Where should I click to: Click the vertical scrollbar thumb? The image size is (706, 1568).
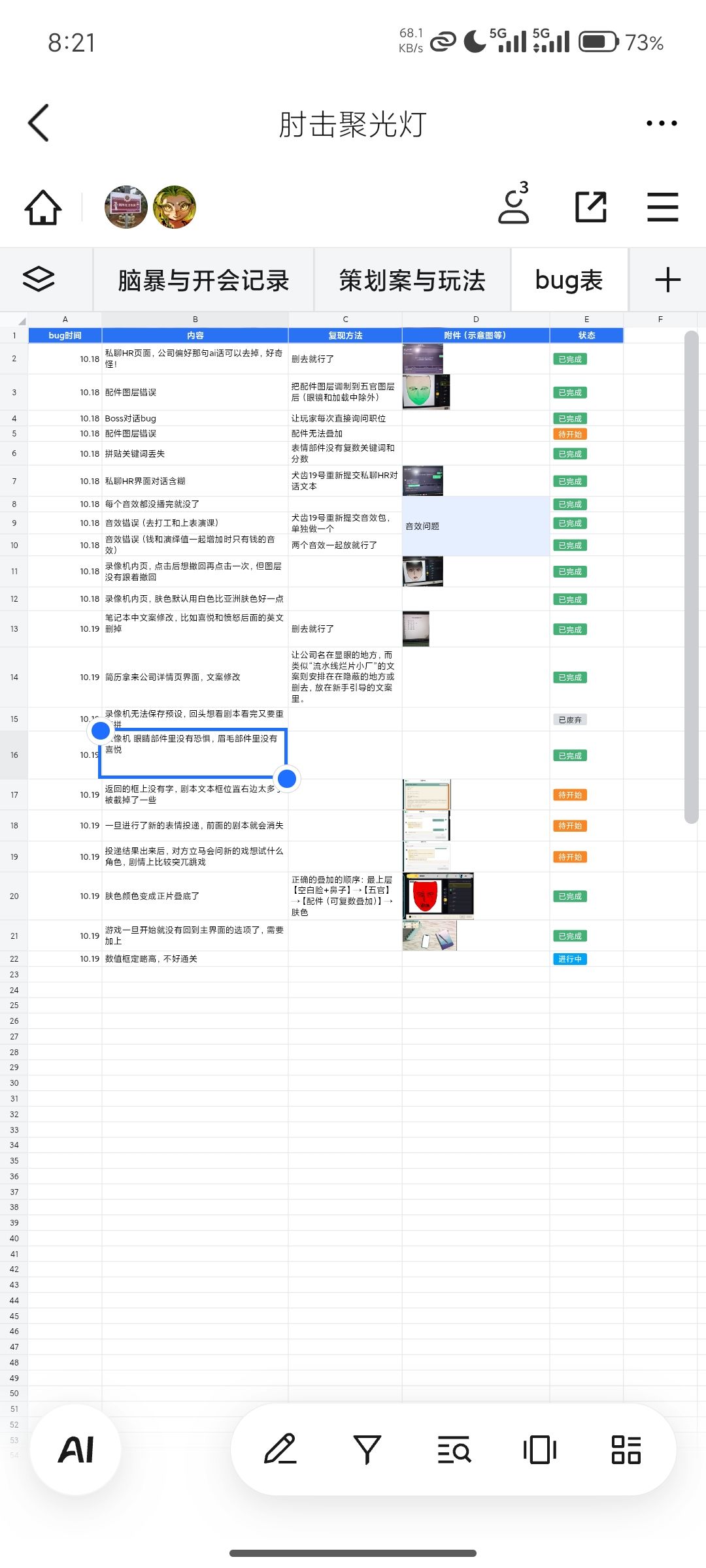[692, 578]
